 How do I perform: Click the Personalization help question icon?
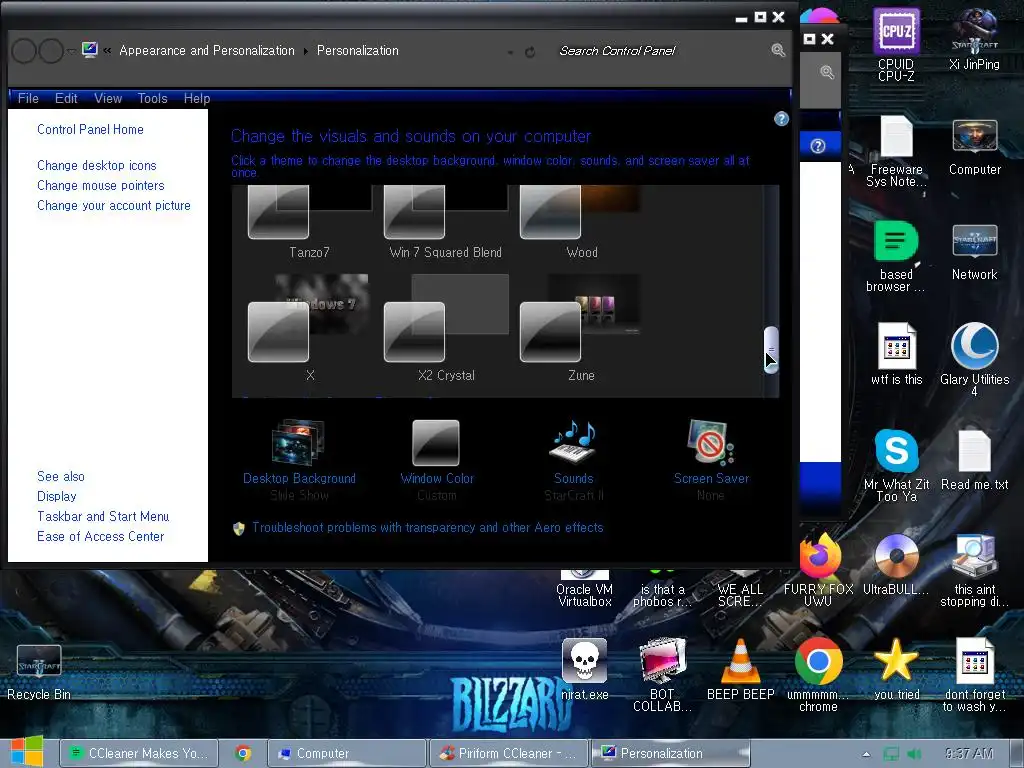click(x=781, y=119)
